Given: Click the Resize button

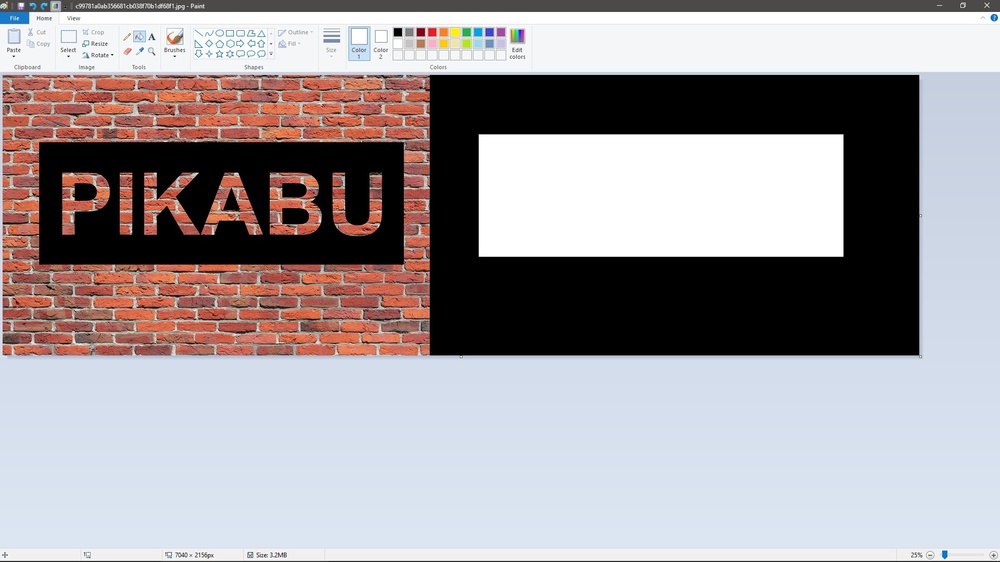Looking at the screenshot, I should [95, 44].
